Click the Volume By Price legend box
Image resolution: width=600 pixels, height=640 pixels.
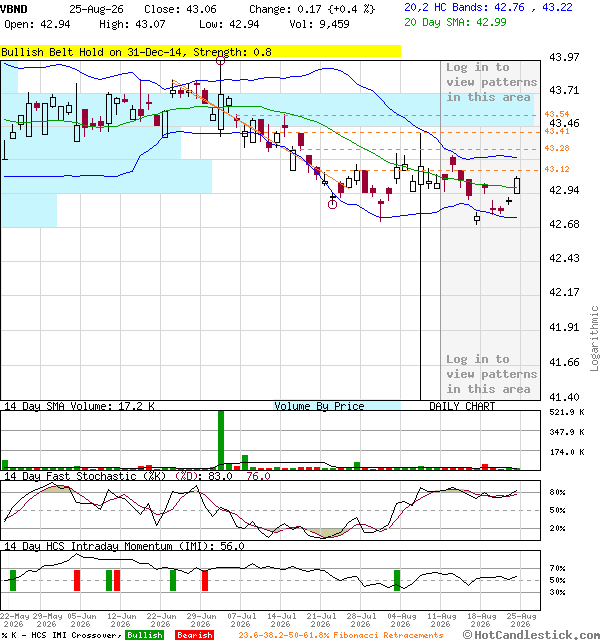(337, 406)
